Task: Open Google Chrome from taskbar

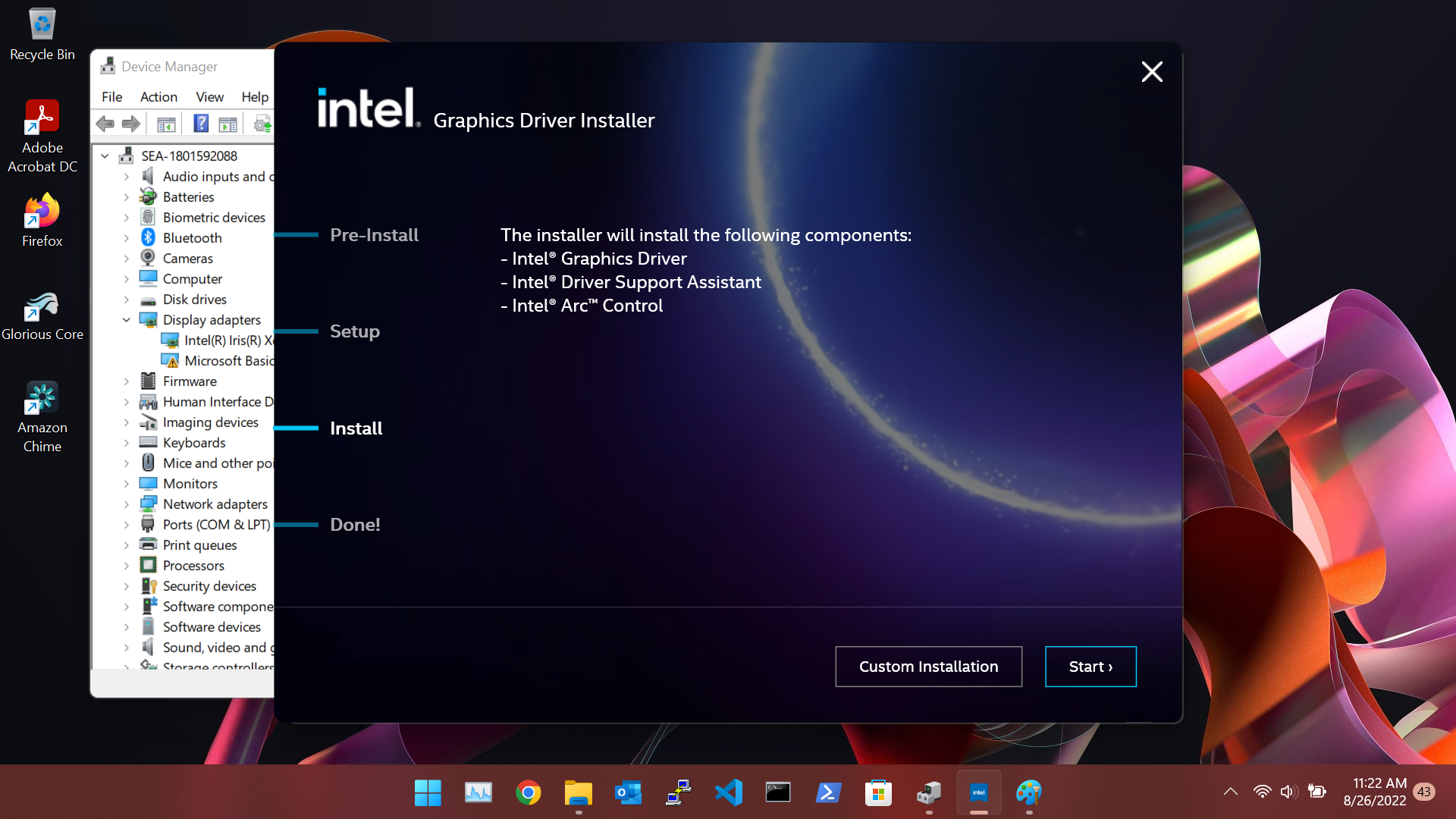Action: pos(529,792)
